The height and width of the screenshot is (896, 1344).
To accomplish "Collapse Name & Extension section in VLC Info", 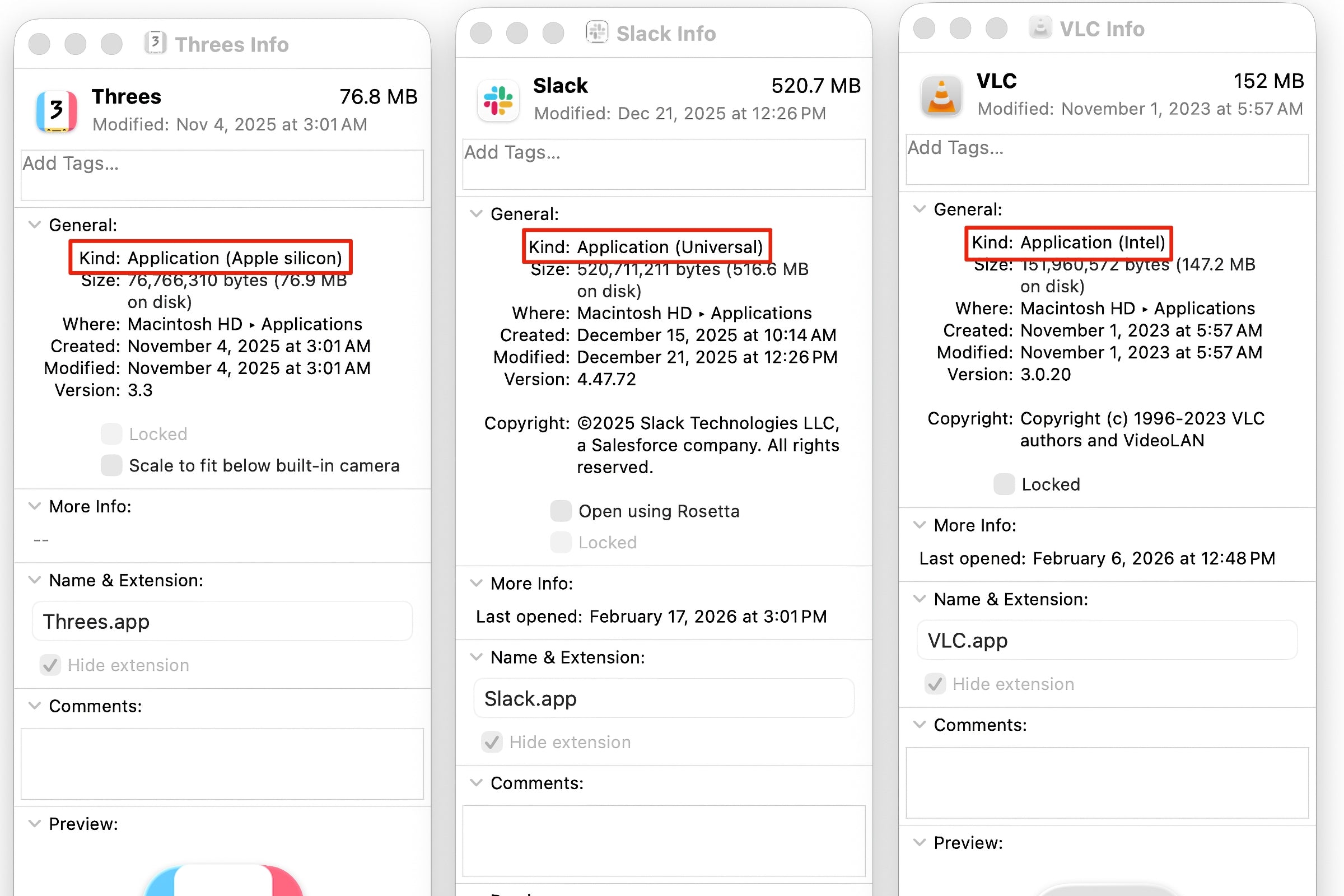I will 919,599.
